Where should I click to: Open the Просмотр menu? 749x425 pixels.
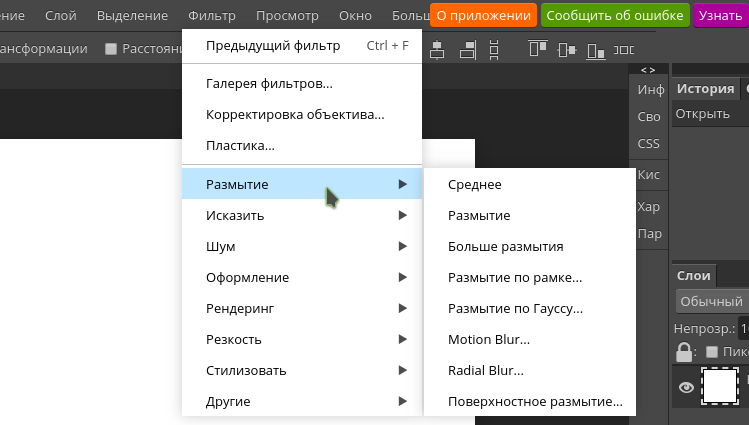(287, 15)
